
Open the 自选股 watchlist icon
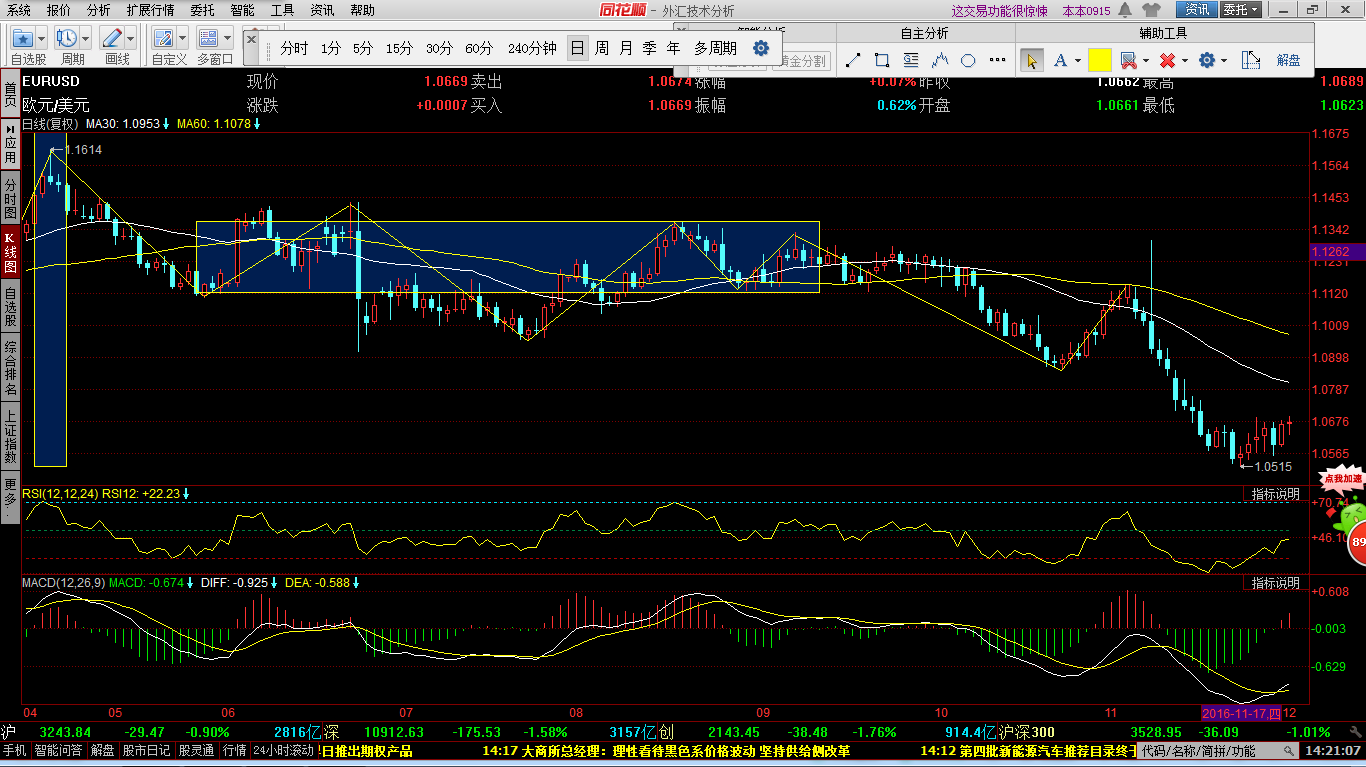(x=22, y=38)
